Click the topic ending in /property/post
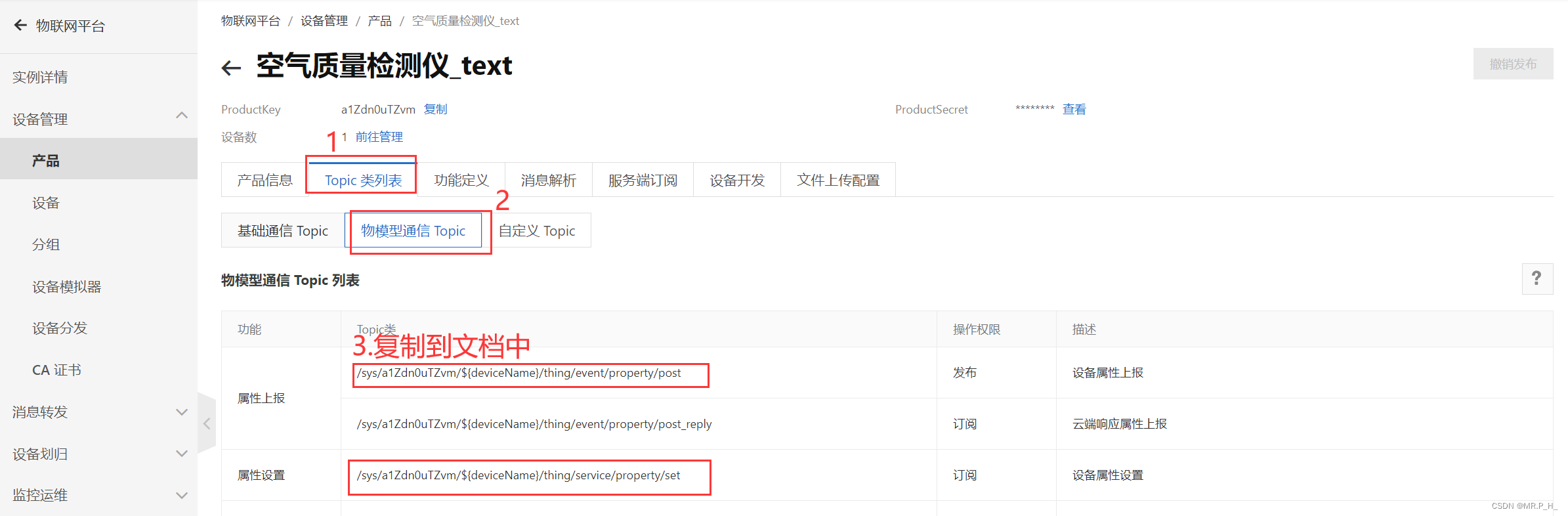 [x=519, y=373]
